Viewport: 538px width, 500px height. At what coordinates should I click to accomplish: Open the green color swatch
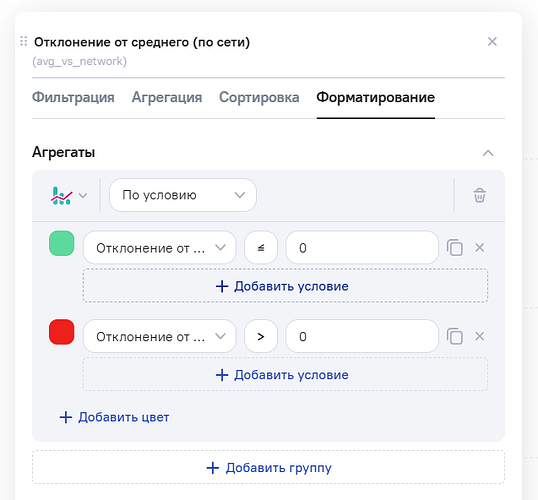click(61, 243)
